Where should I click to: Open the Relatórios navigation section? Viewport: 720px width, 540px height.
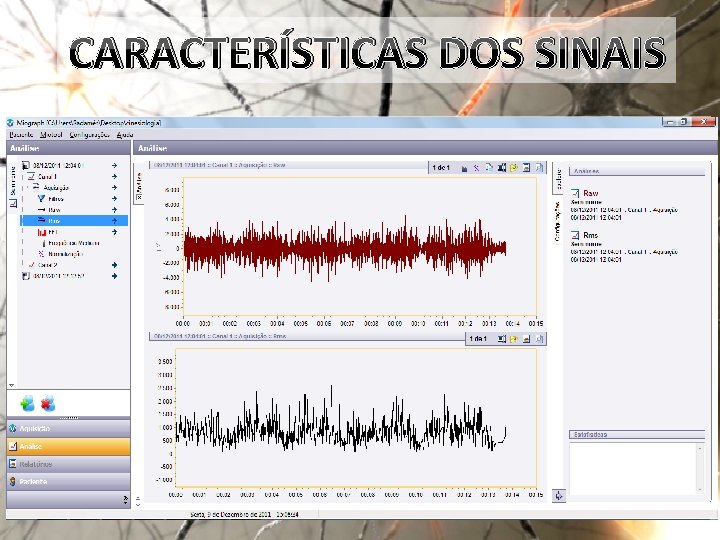[x=68, y=464]
